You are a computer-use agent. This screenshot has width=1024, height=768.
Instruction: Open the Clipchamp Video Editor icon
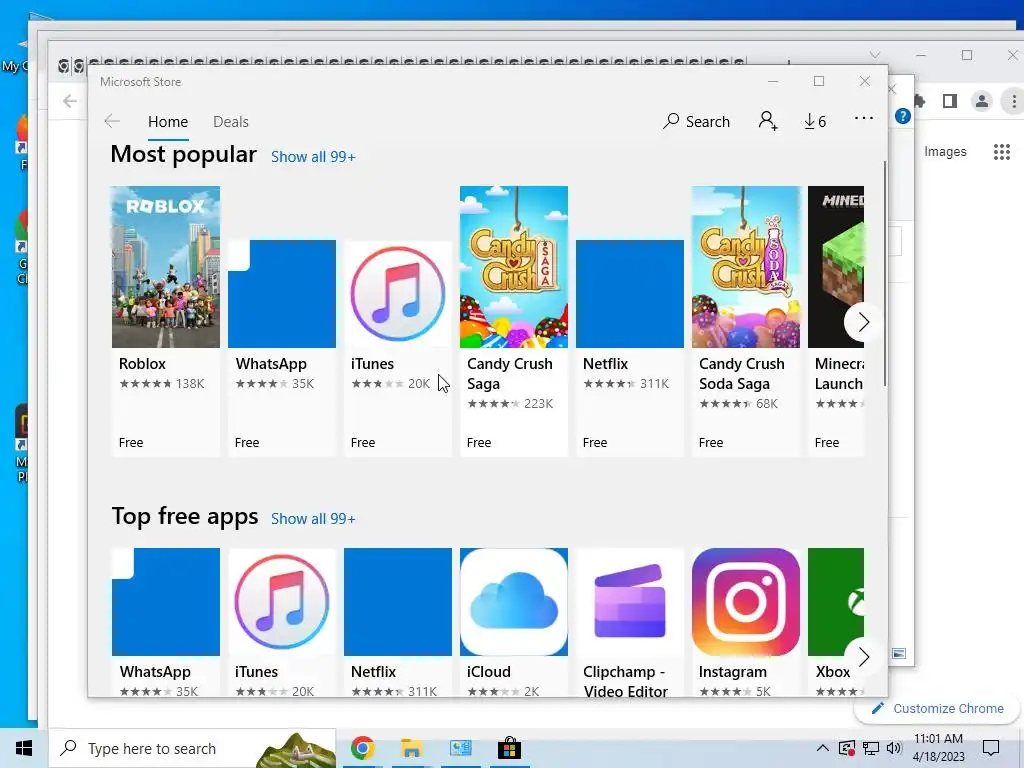[x=630, y=601]
